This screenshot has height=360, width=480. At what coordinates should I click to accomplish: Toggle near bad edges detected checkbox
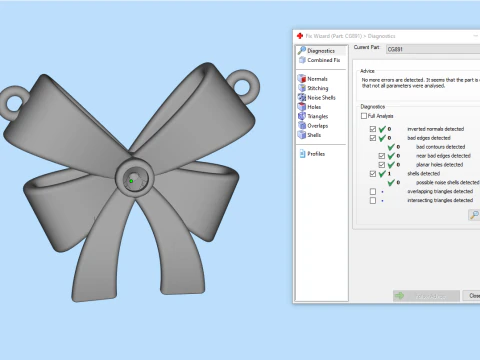point(382,156)
